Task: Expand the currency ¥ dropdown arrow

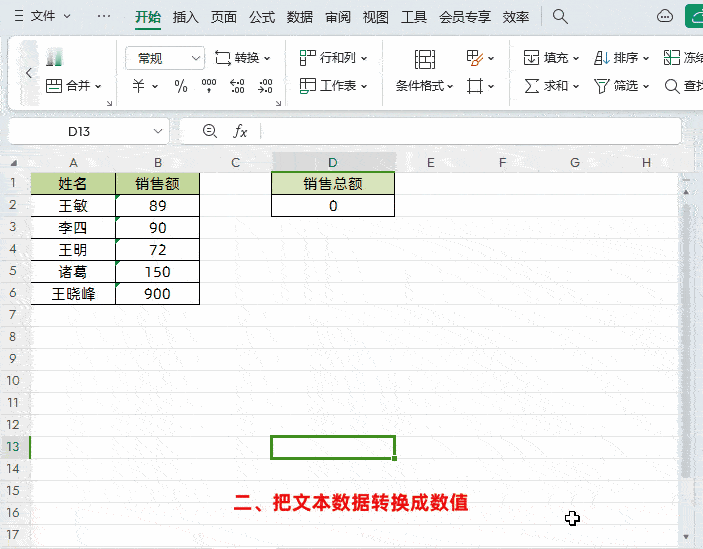Action: tap(155, 86)
